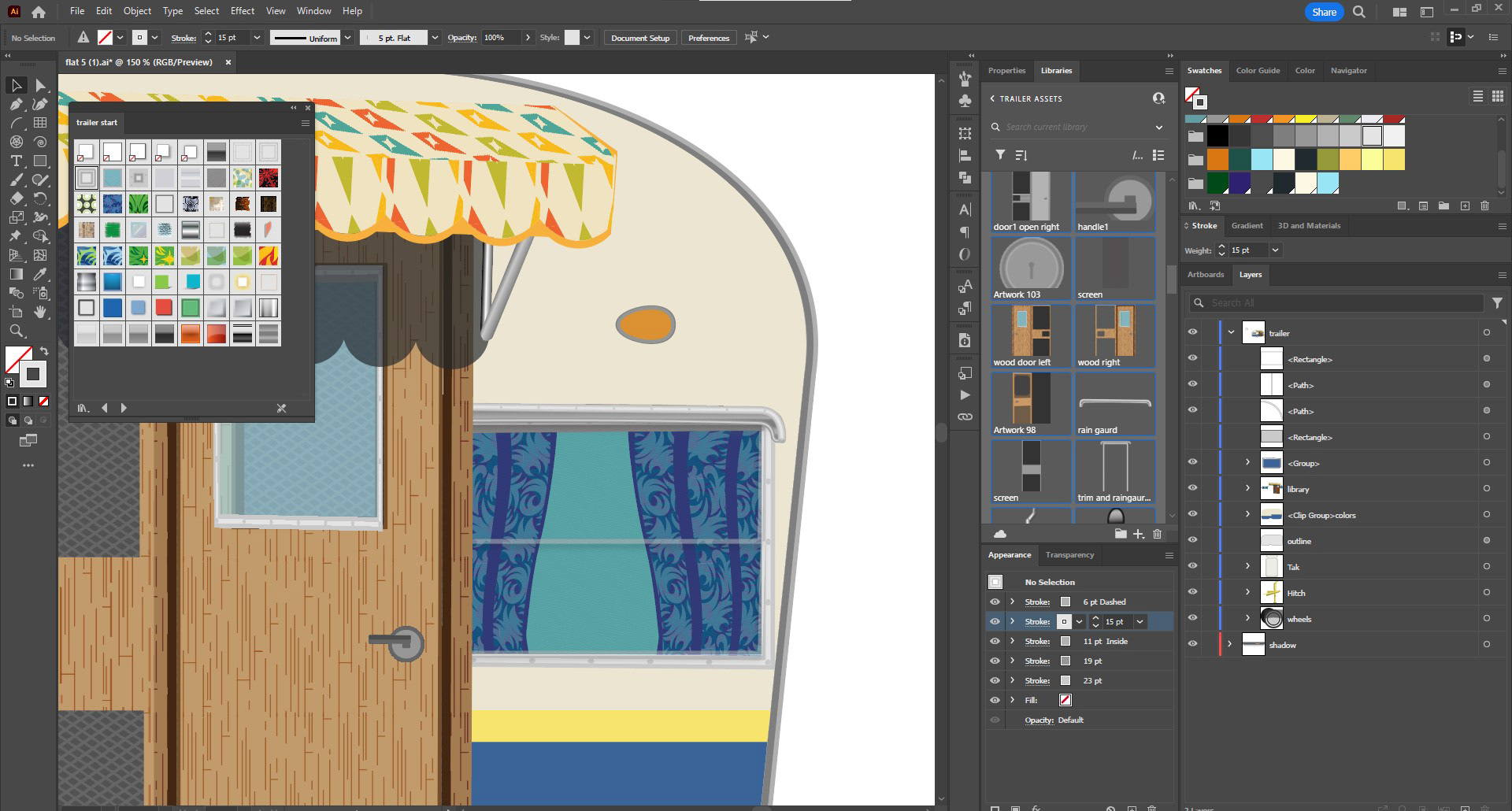
Task: Click the Home icon in top bar
Action: (x=39, y=12)
